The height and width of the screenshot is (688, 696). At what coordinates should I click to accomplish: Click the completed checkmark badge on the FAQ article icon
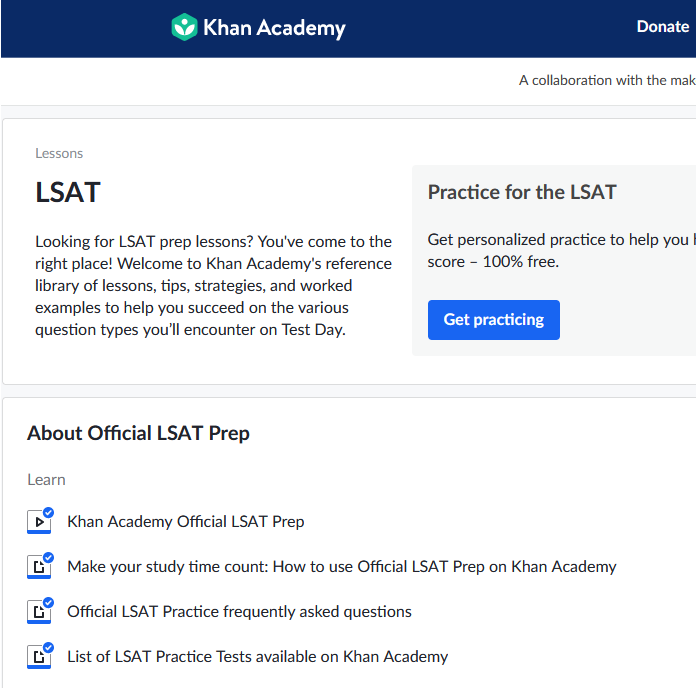pyautogui.click(x=48, y=602)
